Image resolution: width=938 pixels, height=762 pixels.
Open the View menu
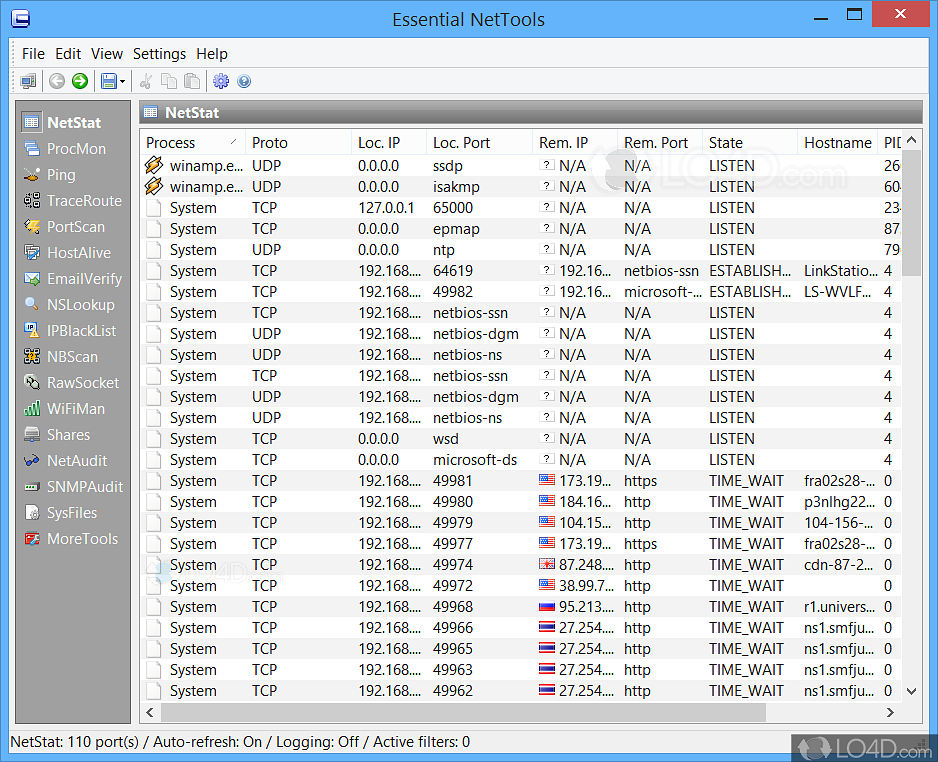[106, 54]
